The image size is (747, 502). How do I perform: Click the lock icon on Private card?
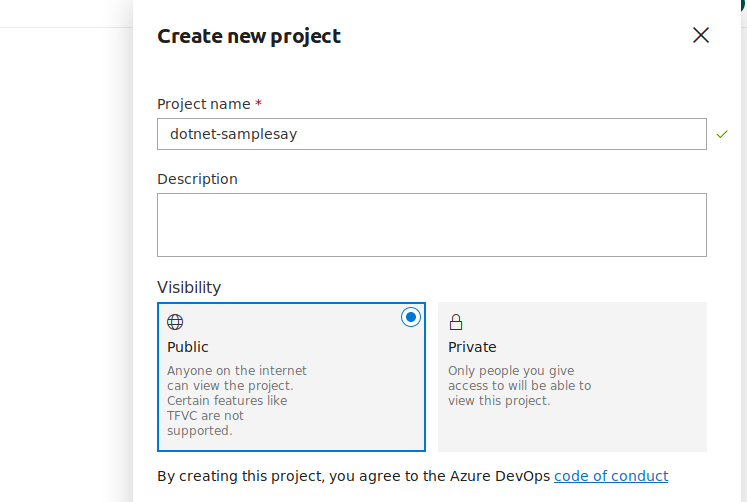coord(456,322)
